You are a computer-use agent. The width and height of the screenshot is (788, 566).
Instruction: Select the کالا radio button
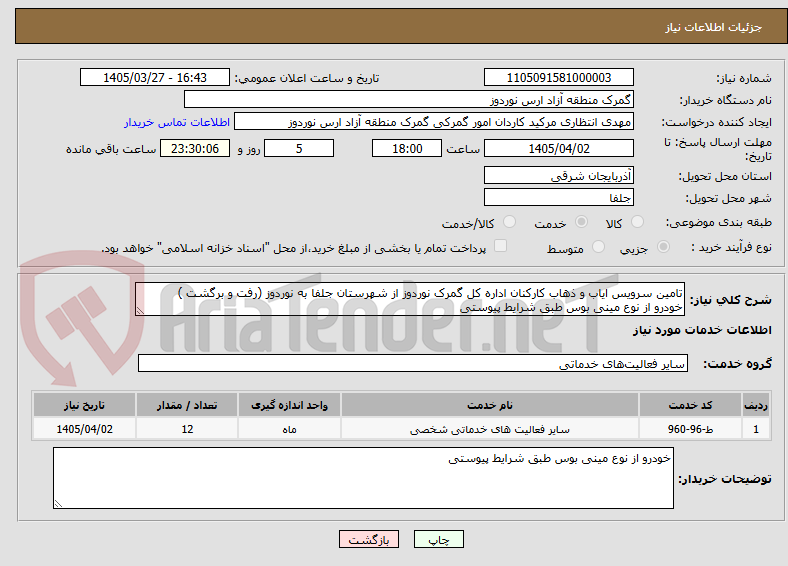[637, 222]
